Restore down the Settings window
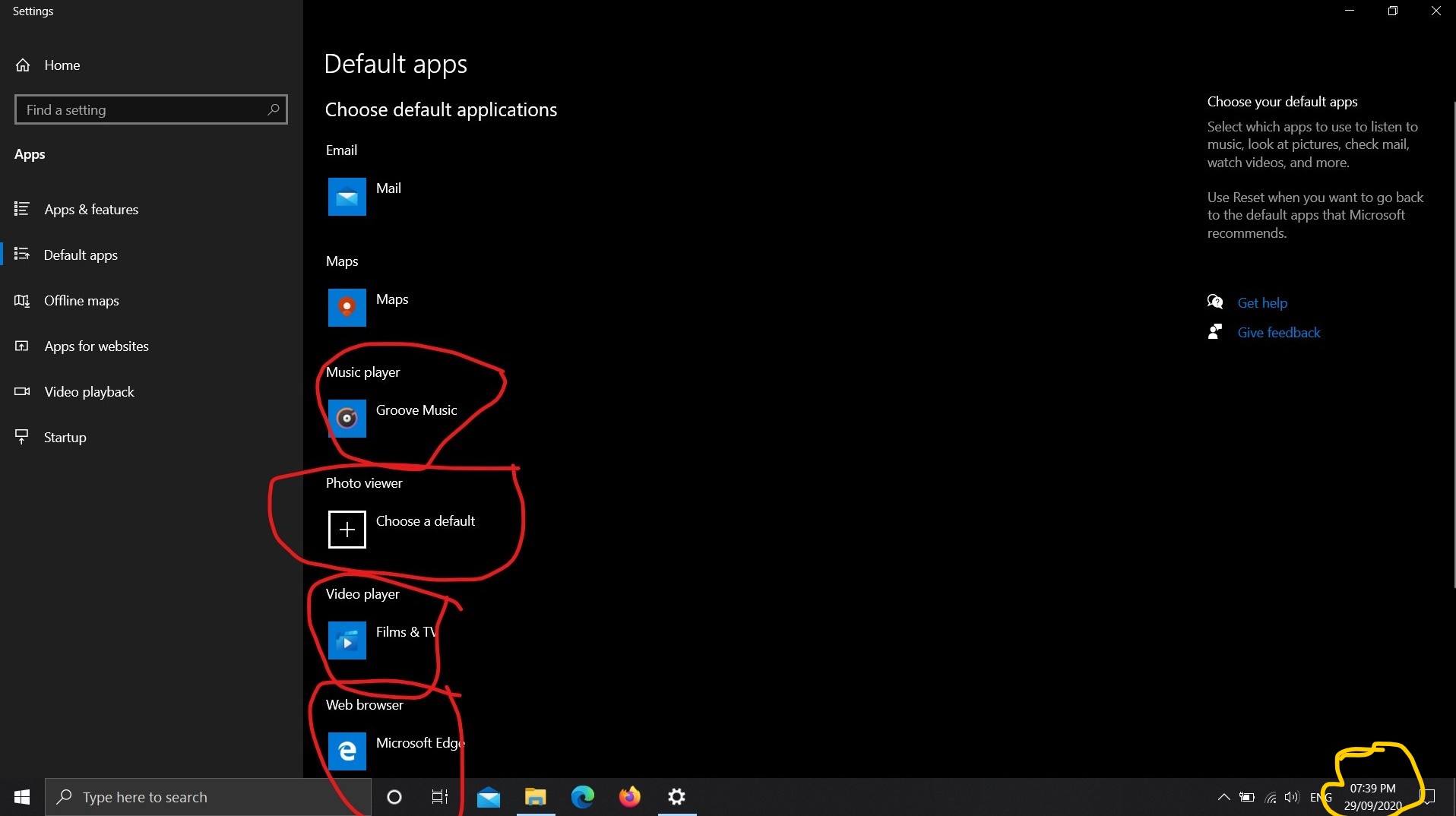 pos(1392,11)
